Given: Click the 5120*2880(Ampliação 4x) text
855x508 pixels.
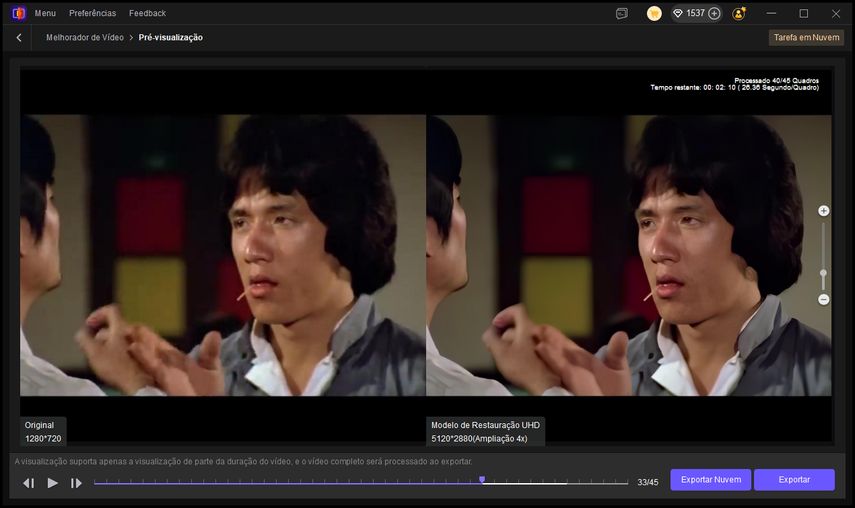Looking at the screenshot, I should click(x=479, y=439).
